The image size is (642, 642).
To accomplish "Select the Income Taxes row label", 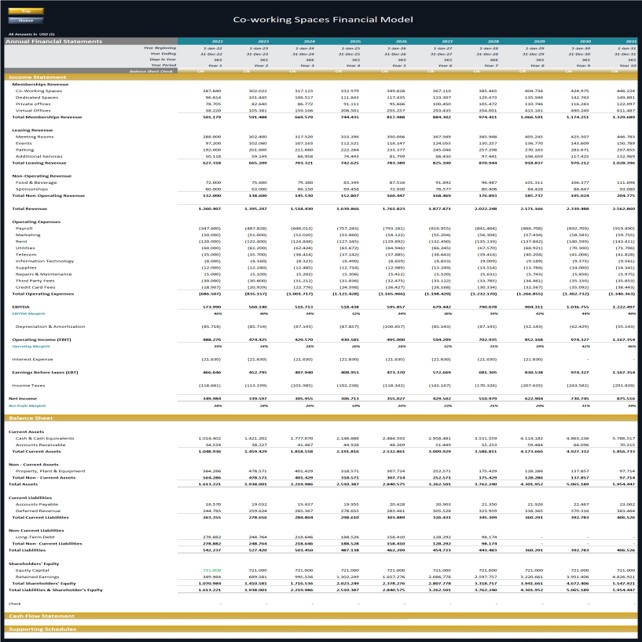I will (x=28, y=386).
